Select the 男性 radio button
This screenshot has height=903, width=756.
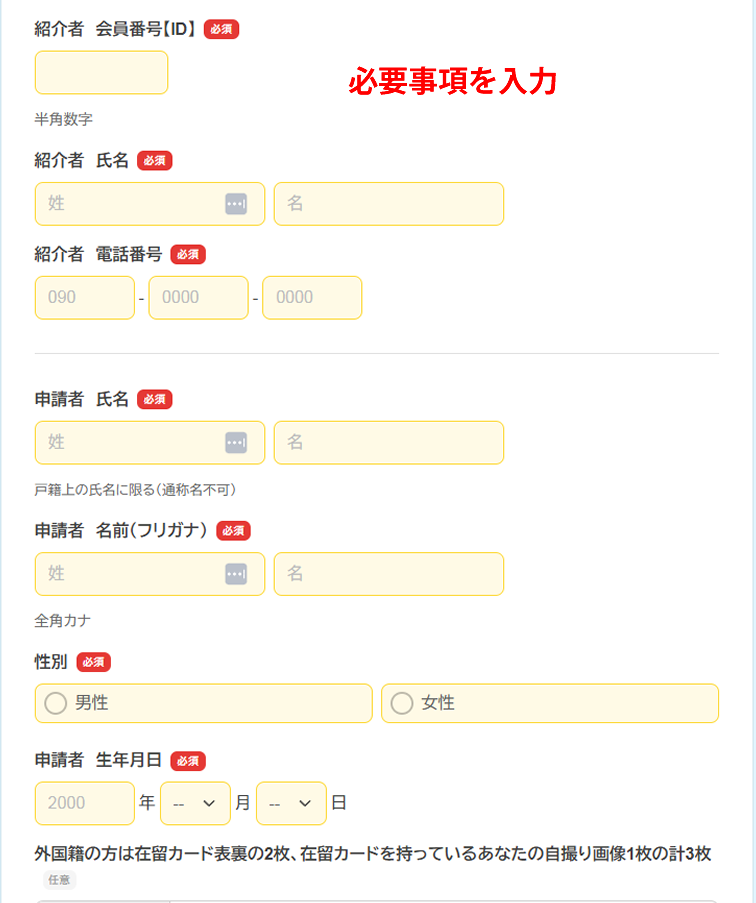[x=56, y=703]
